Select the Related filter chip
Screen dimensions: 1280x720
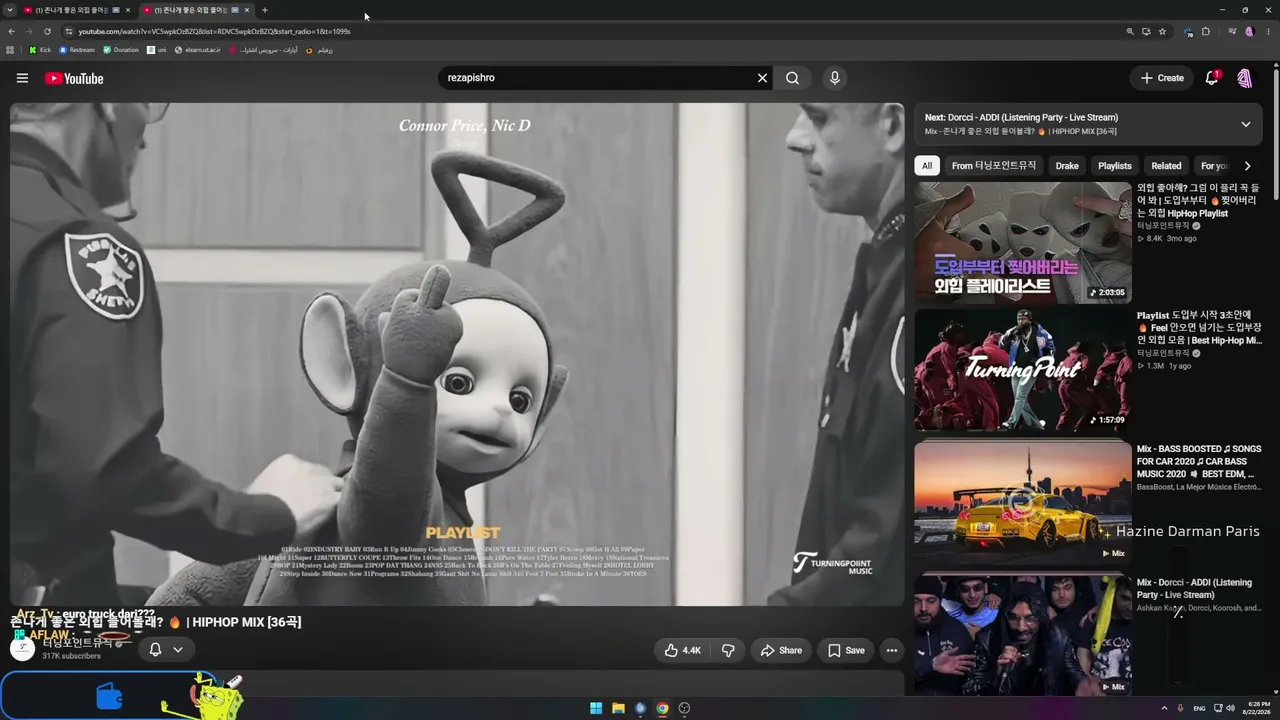coord(1166,166)
